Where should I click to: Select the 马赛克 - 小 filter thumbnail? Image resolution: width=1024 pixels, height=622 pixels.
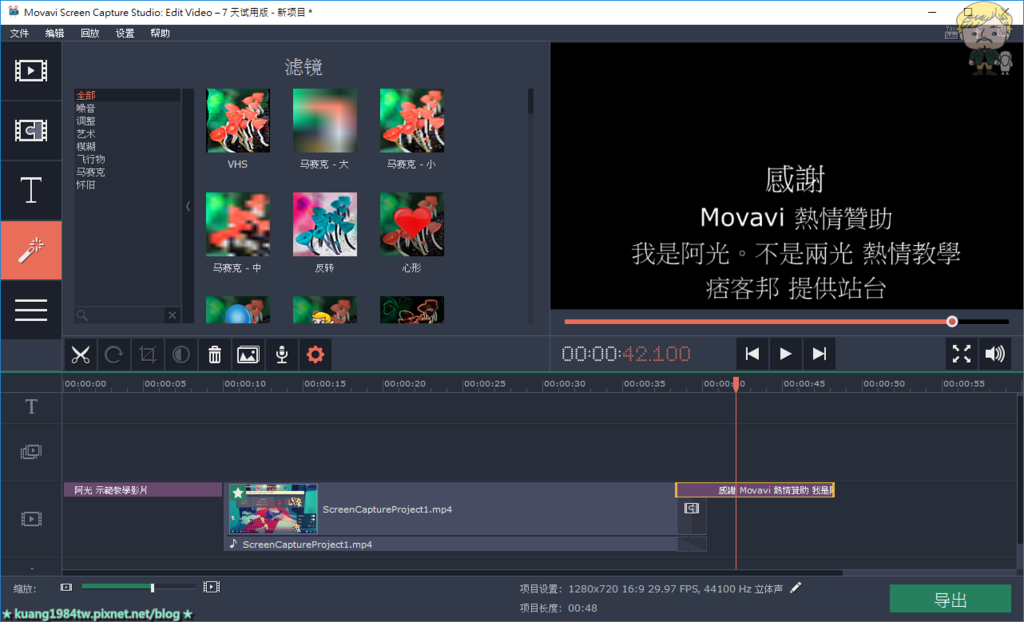click(411, 121)
